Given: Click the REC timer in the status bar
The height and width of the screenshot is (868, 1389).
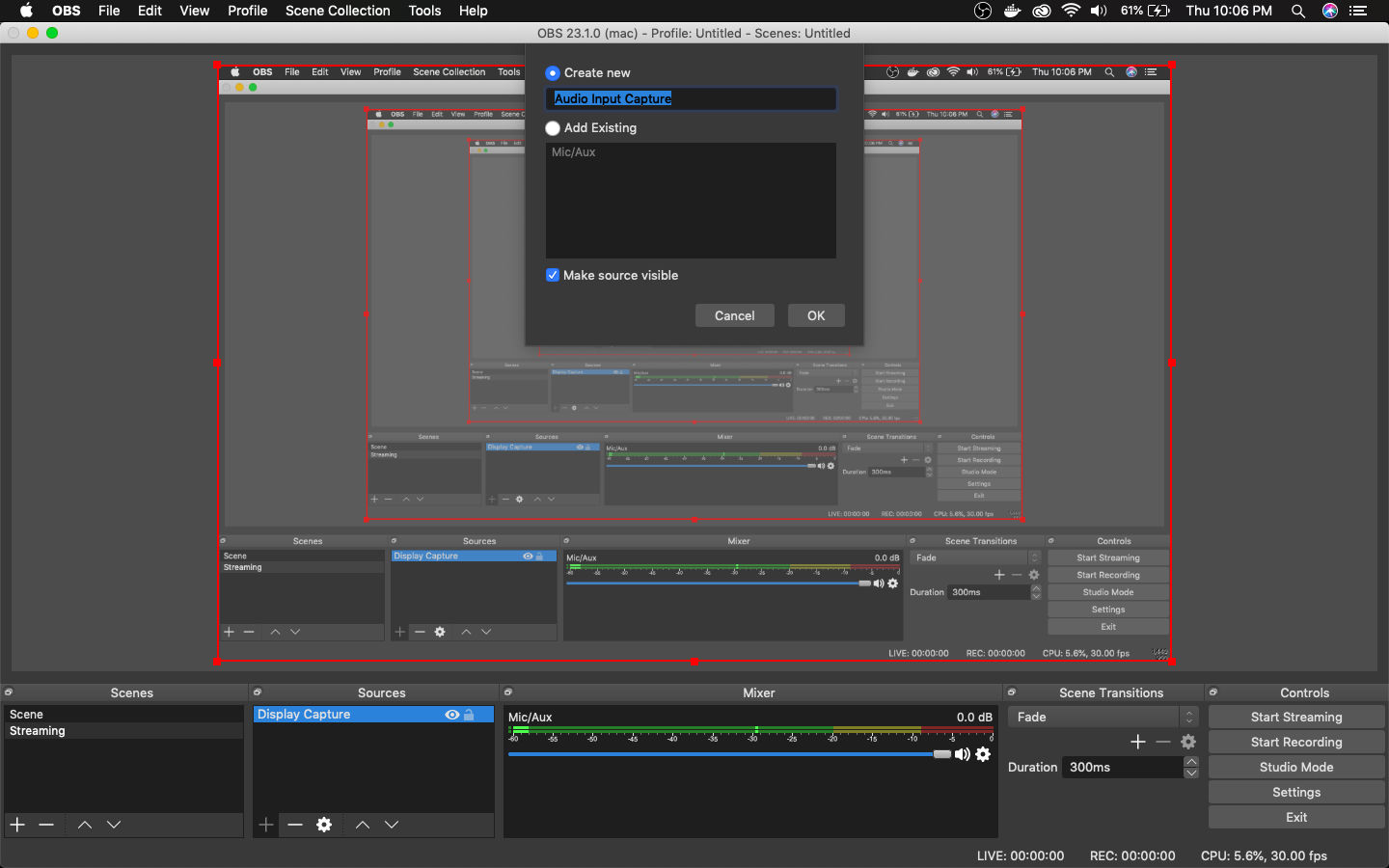Looking at the screenshot, I should (1132, 855).
